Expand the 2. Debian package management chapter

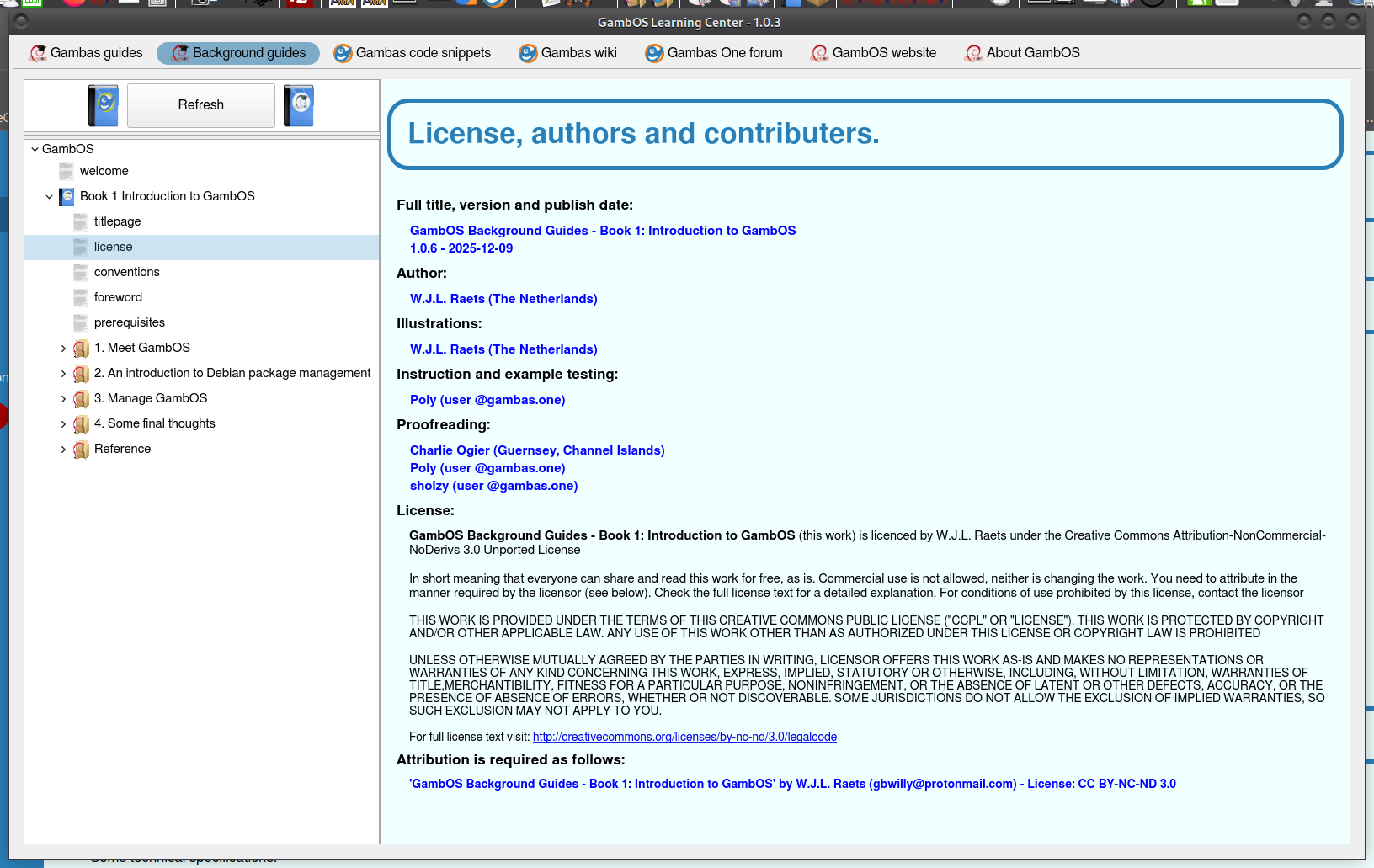tap(63, 373)
